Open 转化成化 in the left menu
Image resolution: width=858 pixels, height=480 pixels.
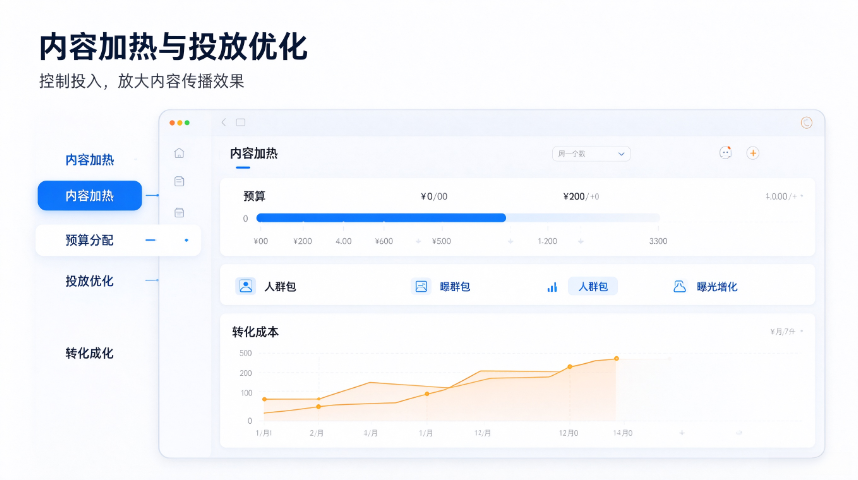(89, 353)
